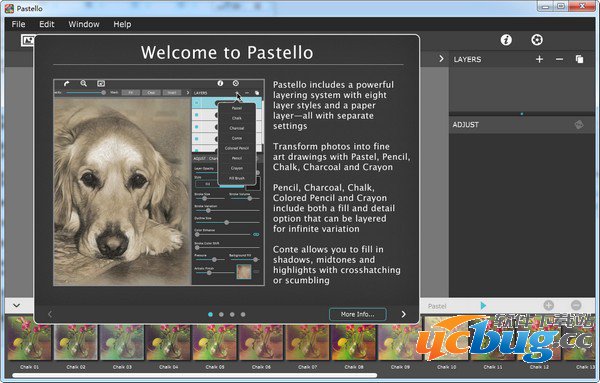Open the Edit menu
Screen dimensions: 600x383
pyautogui.click(x=47, y=24)
